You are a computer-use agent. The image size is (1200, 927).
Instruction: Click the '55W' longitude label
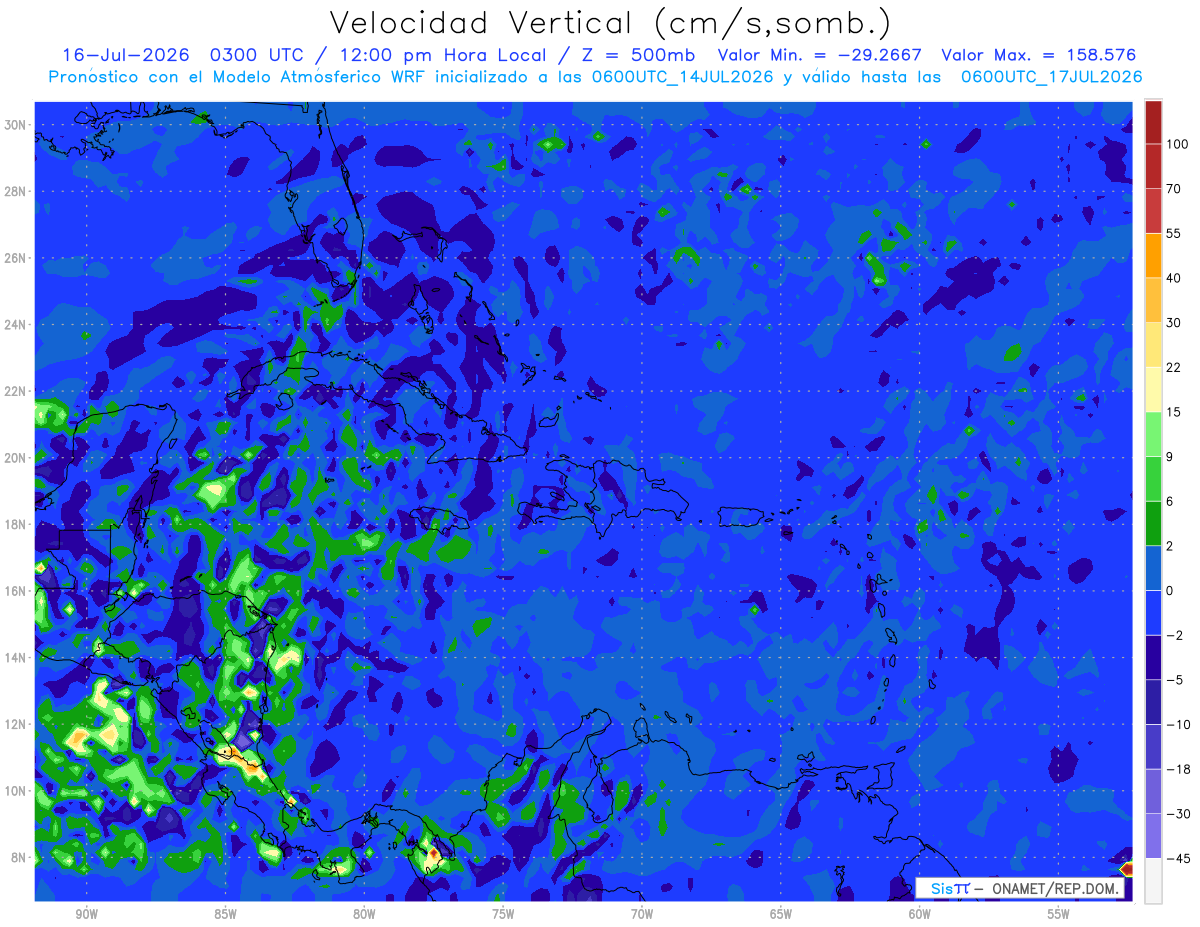click(x=1059, y=914)
